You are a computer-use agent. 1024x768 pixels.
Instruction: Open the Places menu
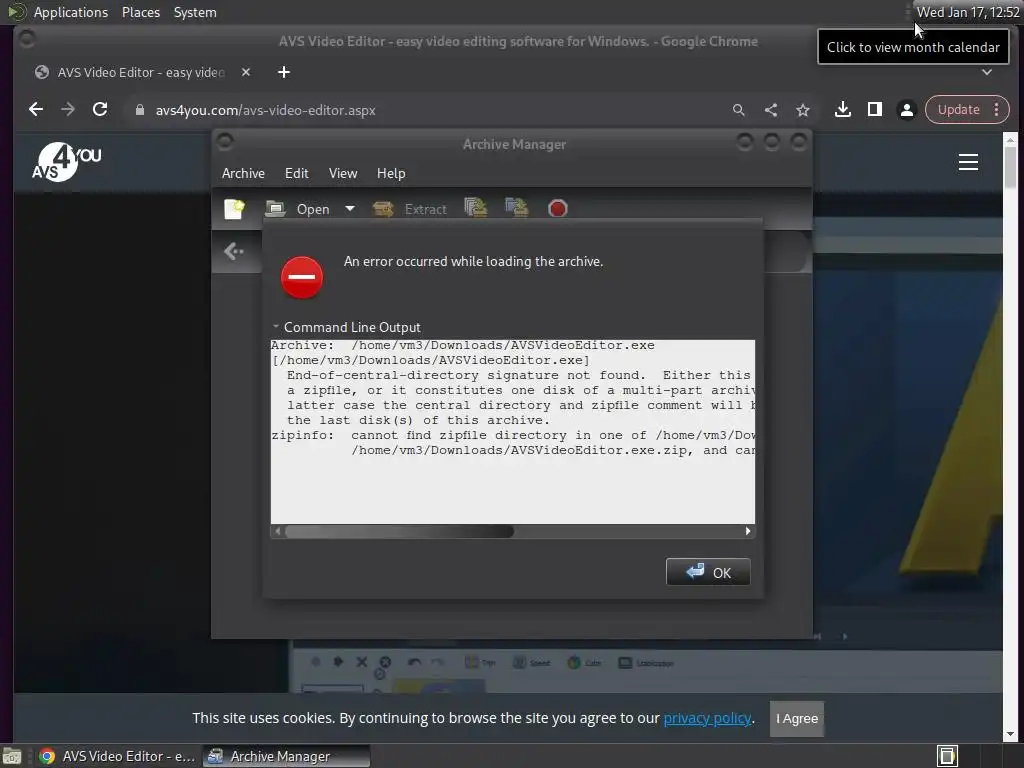click(x=140, y=12)
